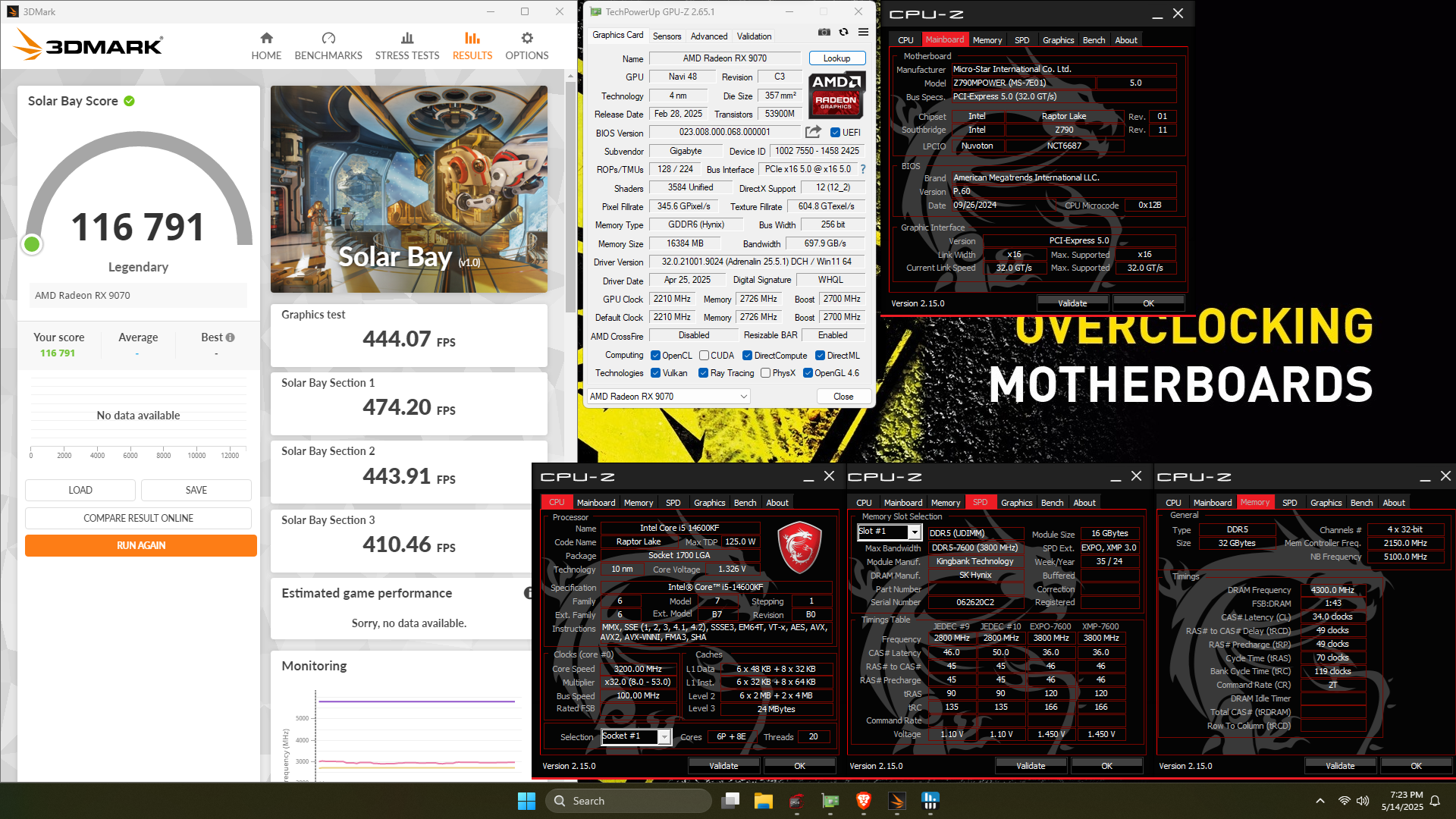
Task: Toggle the UEFI checkbox in GPU-Z
Action: click(835, 133)
